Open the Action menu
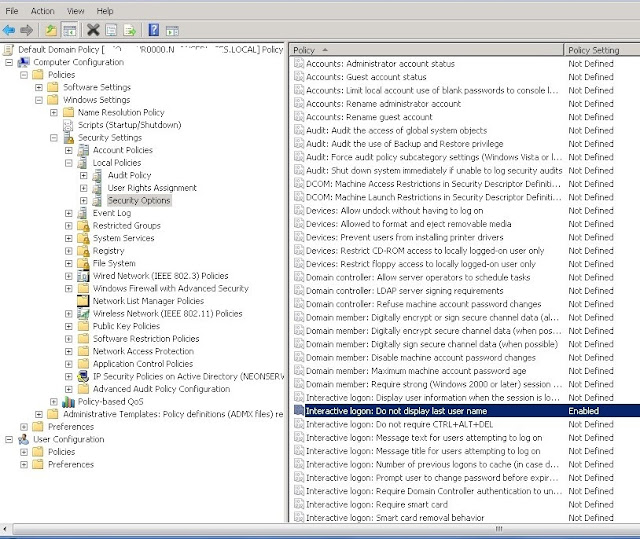The width and height of the screenshot is (640, 539). pyautogui.click(x=42, y=11)
